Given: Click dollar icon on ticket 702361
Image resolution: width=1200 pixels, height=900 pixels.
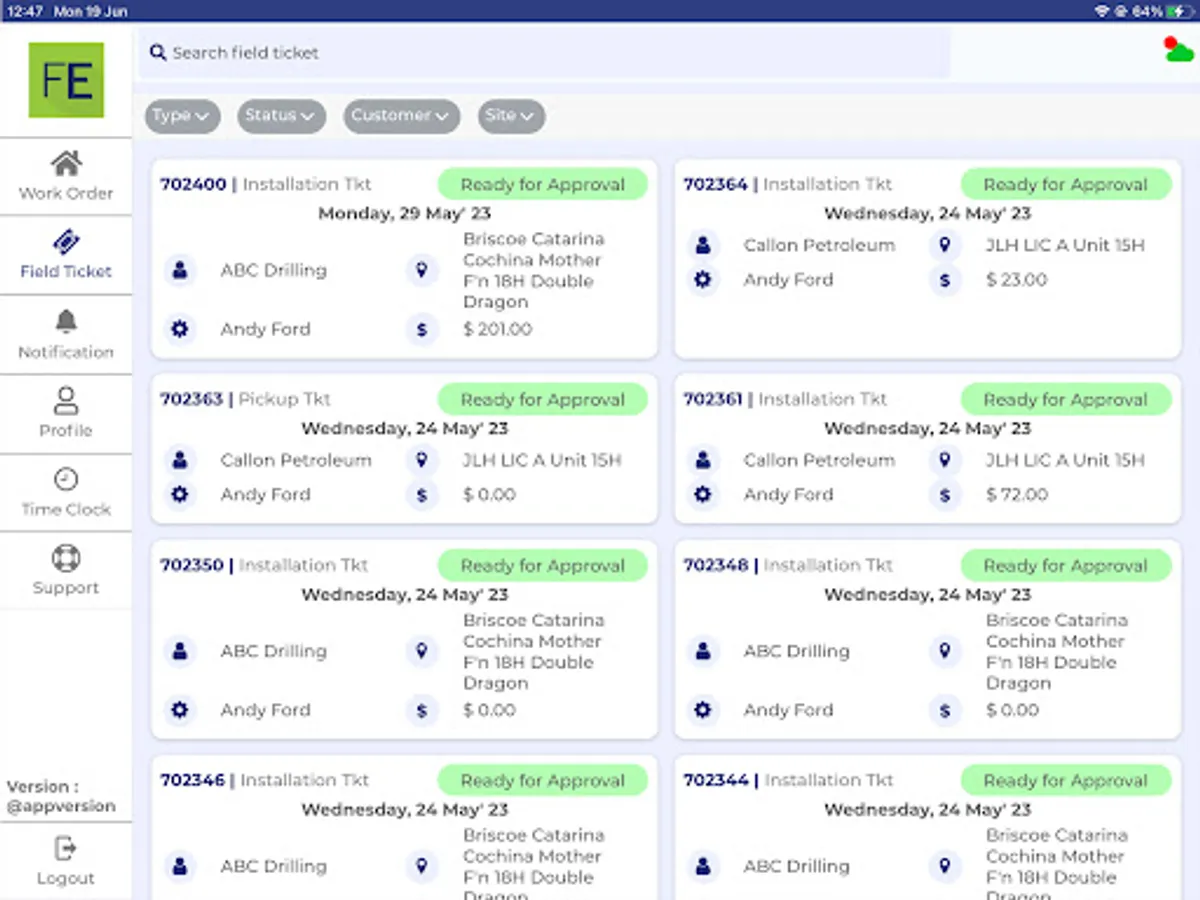Looking at the screenshot, I should point(945,495).
